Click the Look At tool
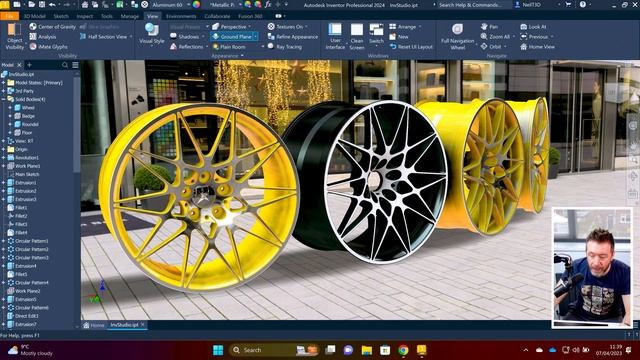 tap(533, 27)
